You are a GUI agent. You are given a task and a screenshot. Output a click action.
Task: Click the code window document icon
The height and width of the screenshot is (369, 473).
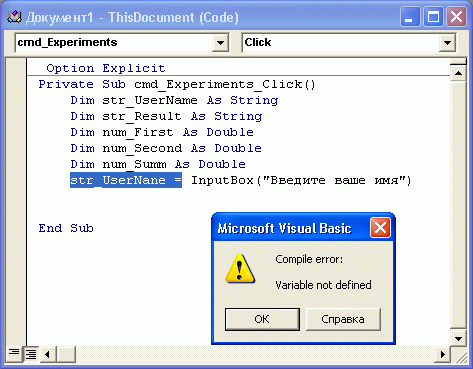[14, 17]
